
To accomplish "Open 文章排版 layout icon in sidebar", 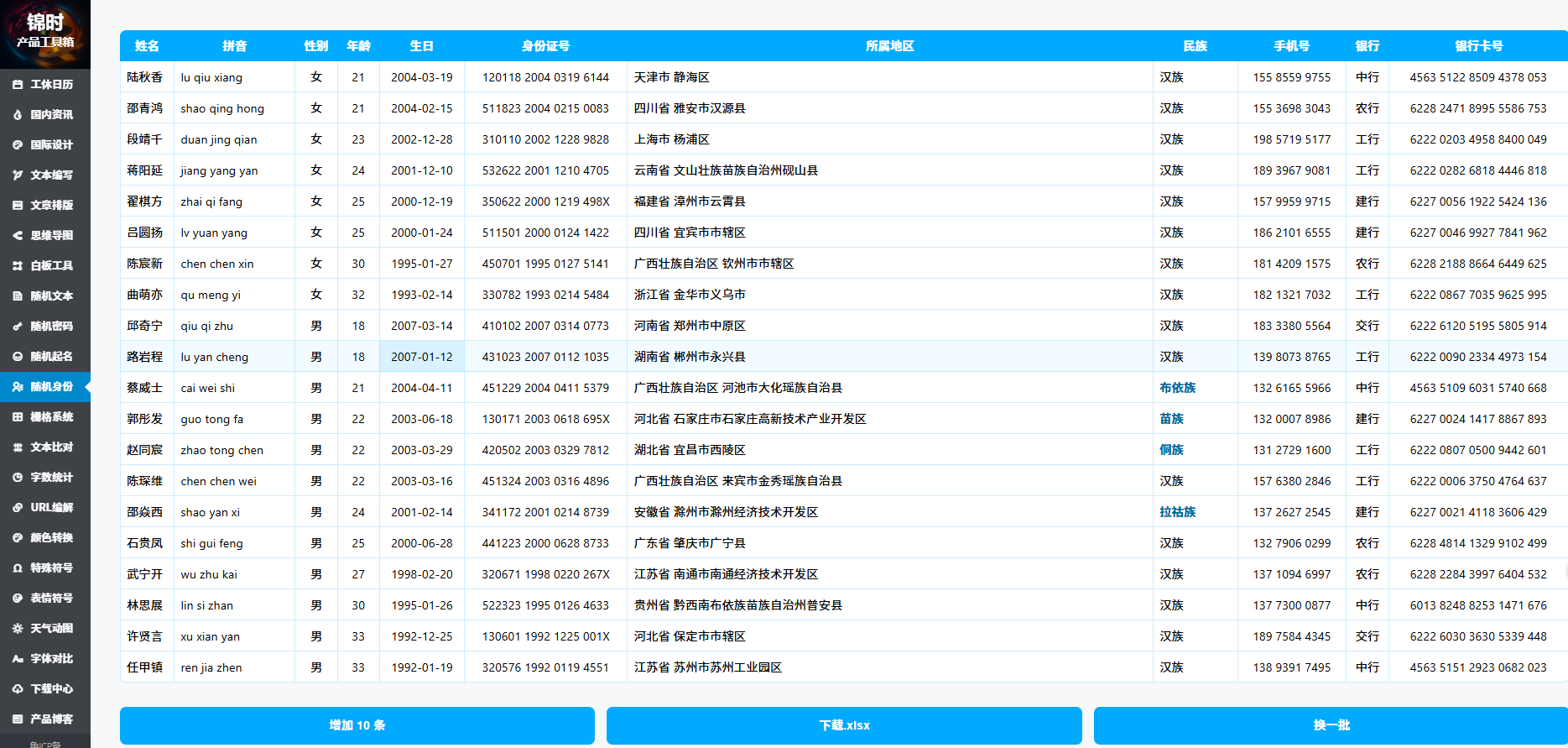I will tap(18, 206).
